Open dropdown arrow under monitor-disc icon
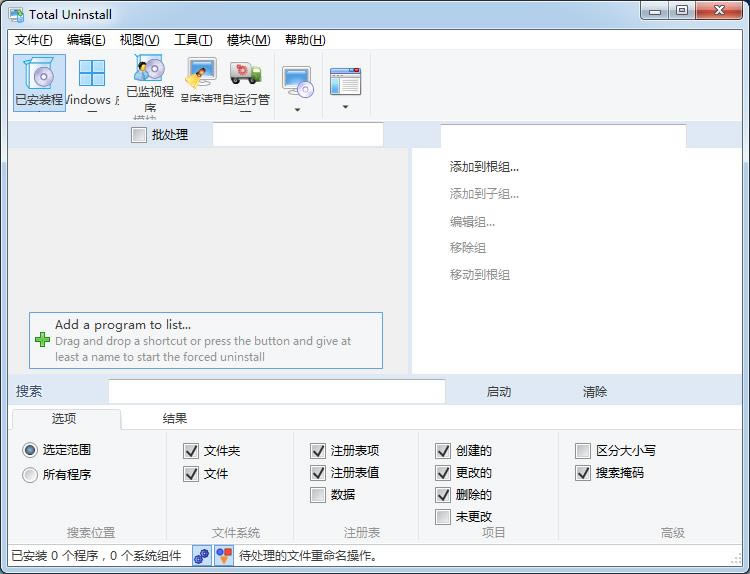 point(298,110)
